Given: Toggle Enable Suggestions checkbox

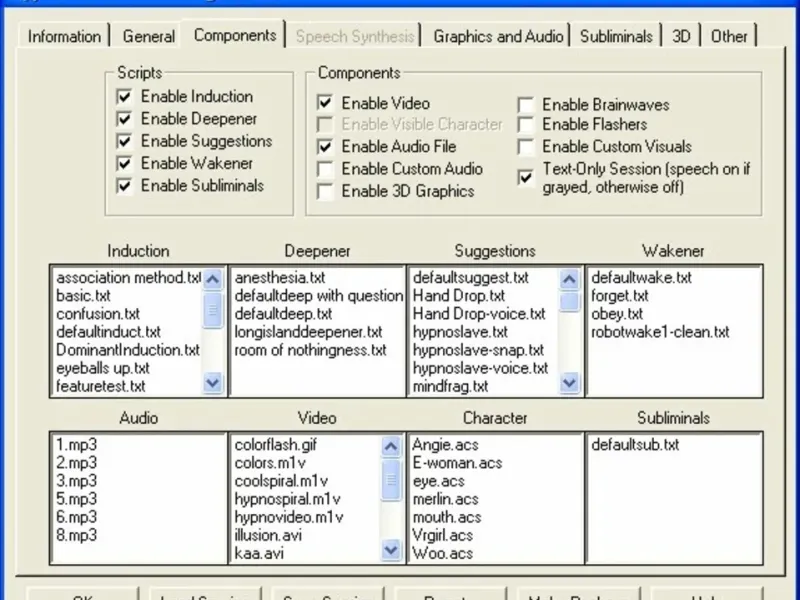Looking at the screenshot, I should point(124,141).
